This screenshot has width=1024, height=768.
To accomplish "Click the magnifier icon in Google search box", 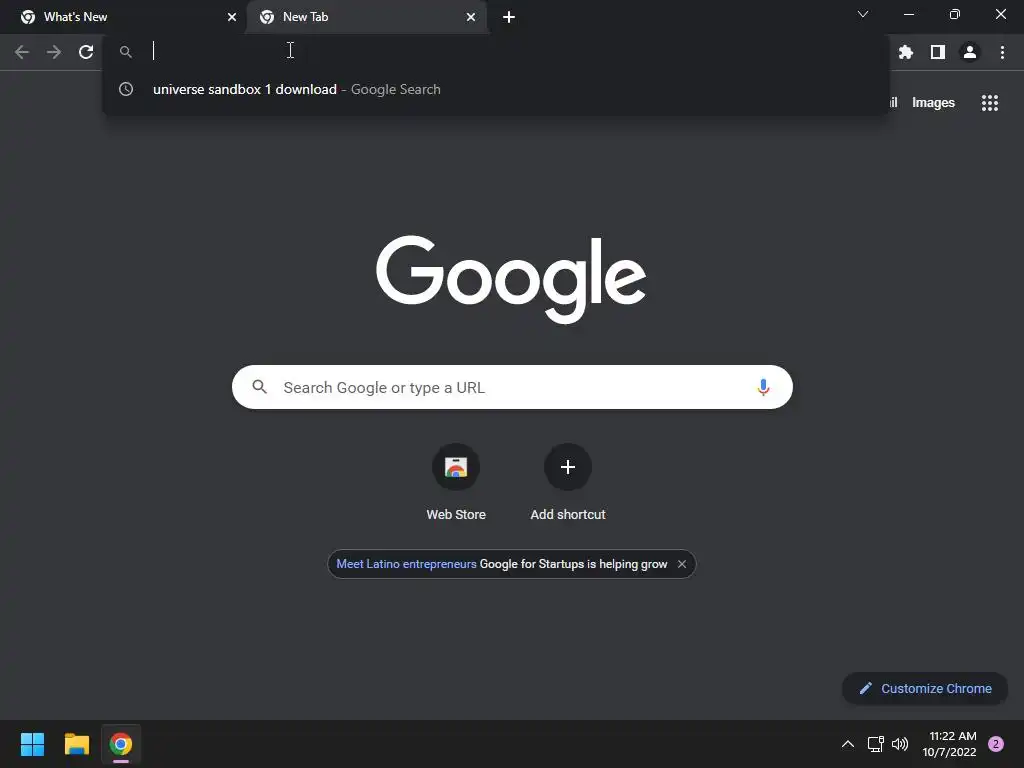I will [259, 387].
